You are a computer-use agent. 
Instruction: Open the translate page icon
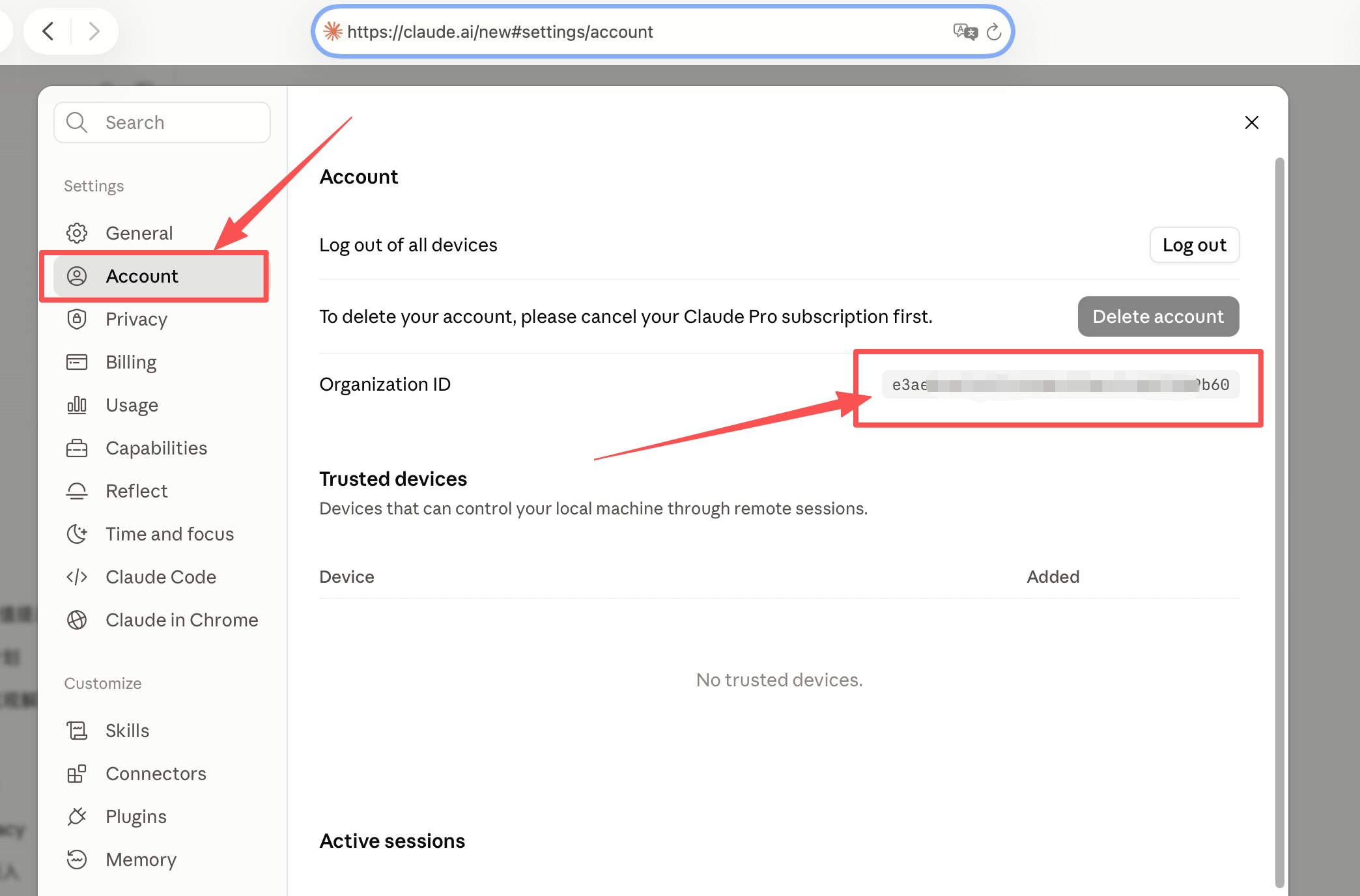coord(965,31)
